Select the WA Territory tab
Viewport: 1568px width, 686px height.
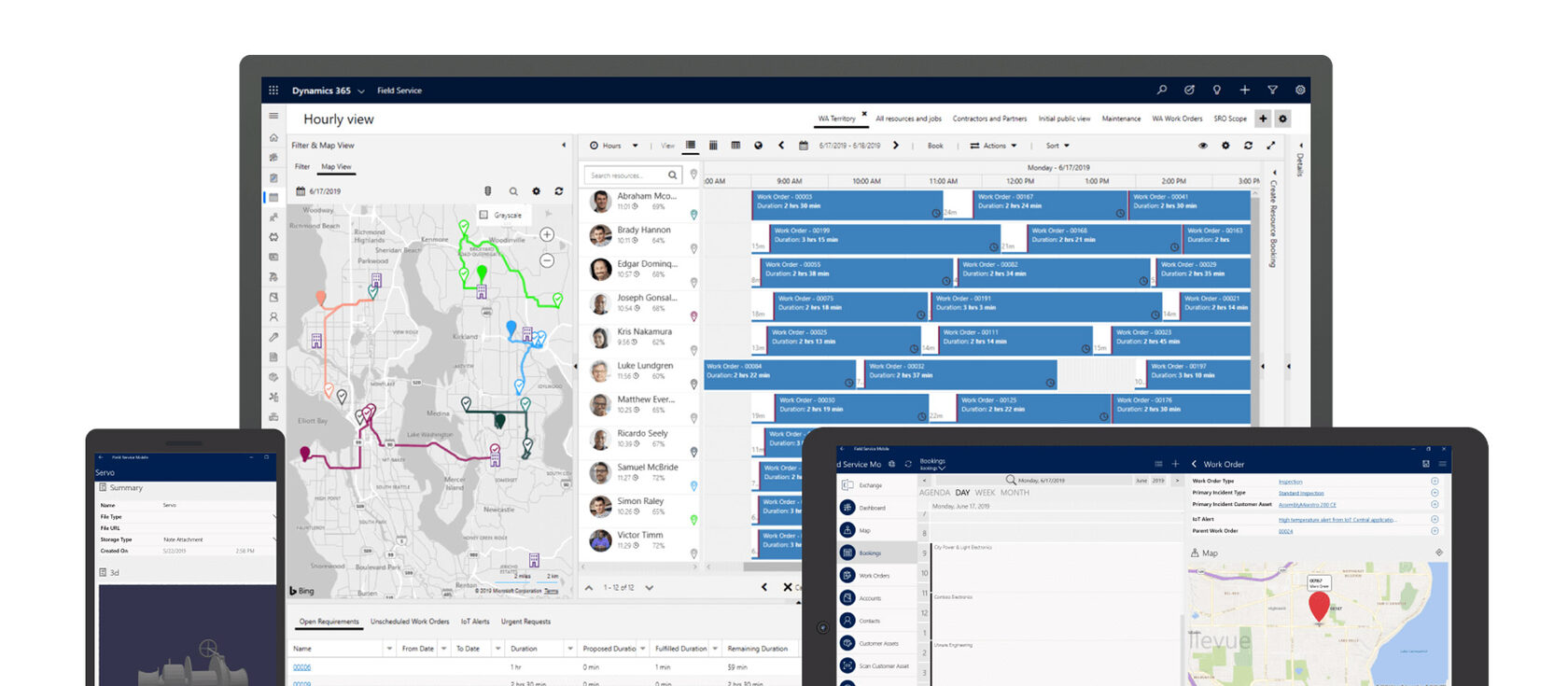(836, 119)
